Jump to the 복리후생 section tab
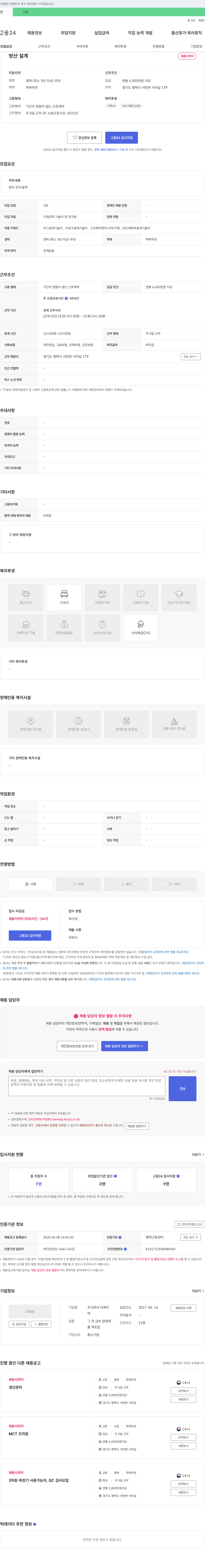Viewport: 205px width, 1568px height. tap(120, 46)
